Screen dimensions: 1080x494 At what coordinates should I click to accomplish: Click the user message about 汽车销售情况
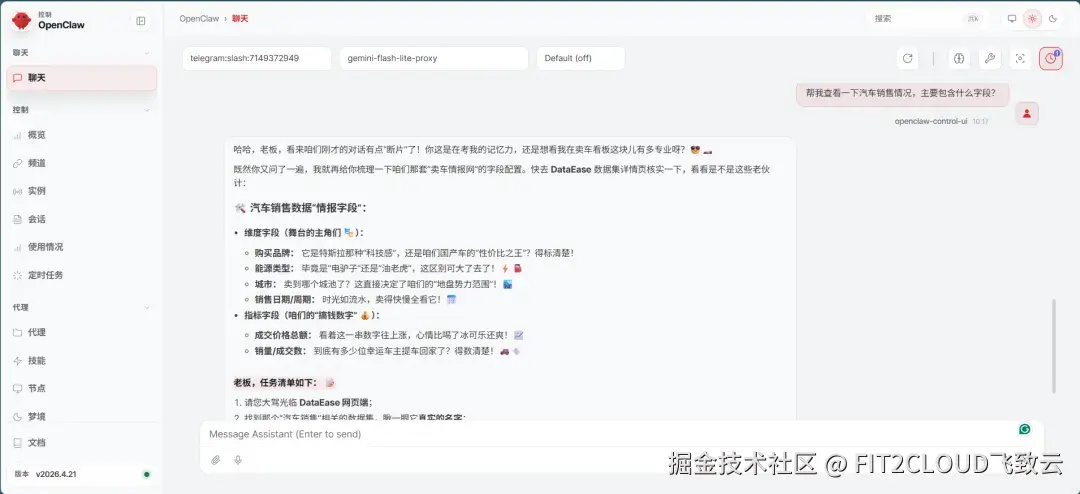[x=902, y=94]
